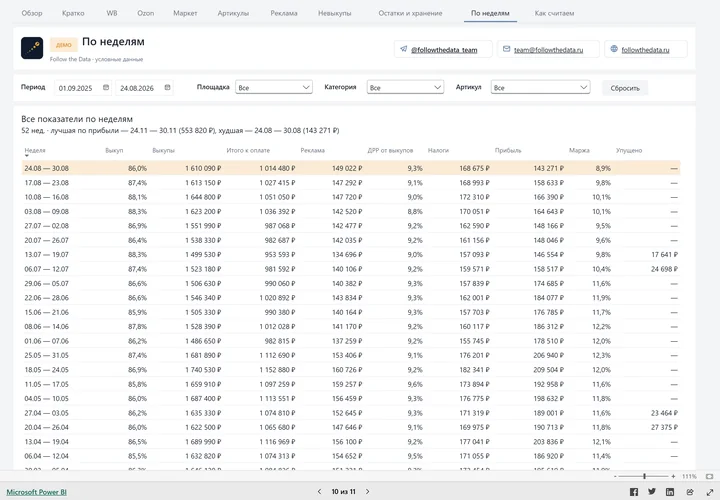Image resolution: width=720 pixels, height=500 pixels.
Task: Switch to the Реклама tab
Action: pyautogui.click(x=284, y=13)
